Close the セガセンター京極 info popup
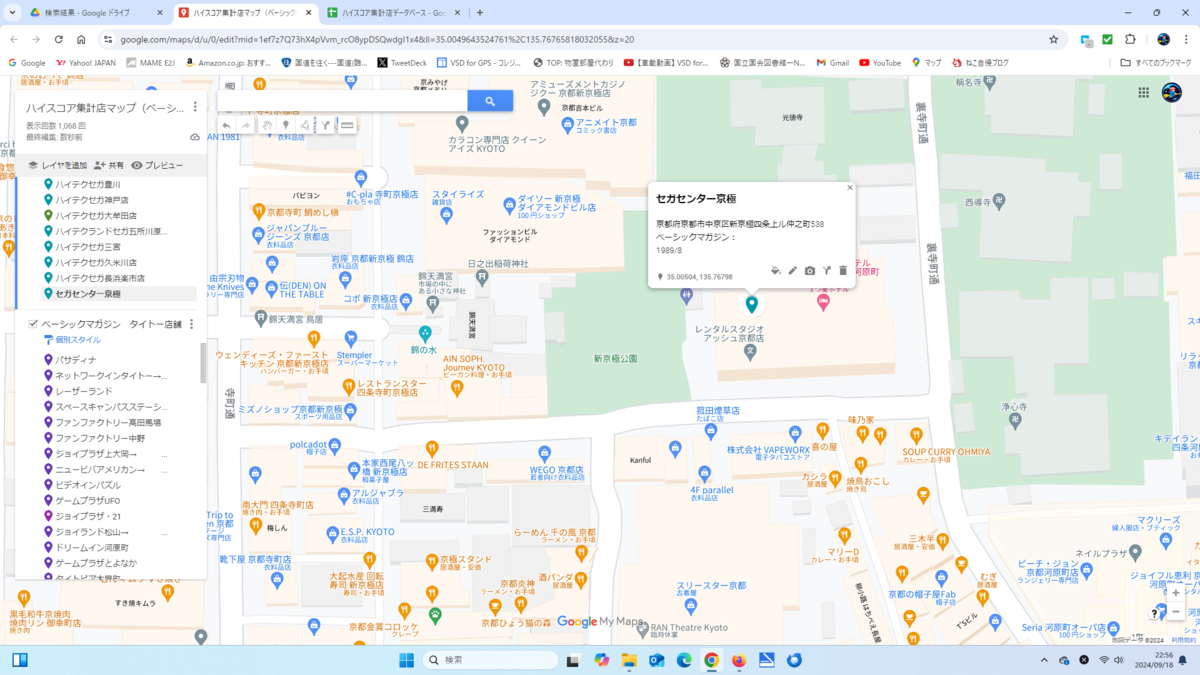1200x675 pixels. (x=850, y=187)
